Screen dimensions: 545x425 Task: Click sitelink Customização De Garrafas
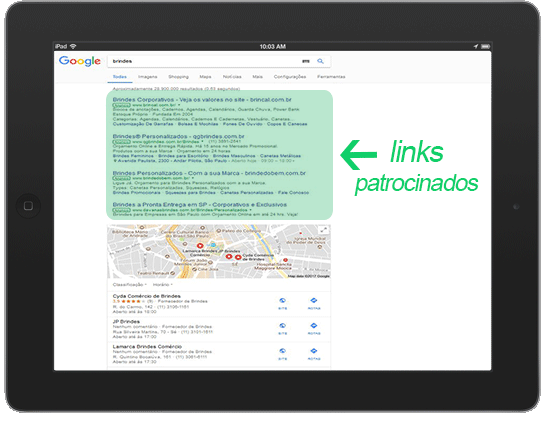point(143,124)
